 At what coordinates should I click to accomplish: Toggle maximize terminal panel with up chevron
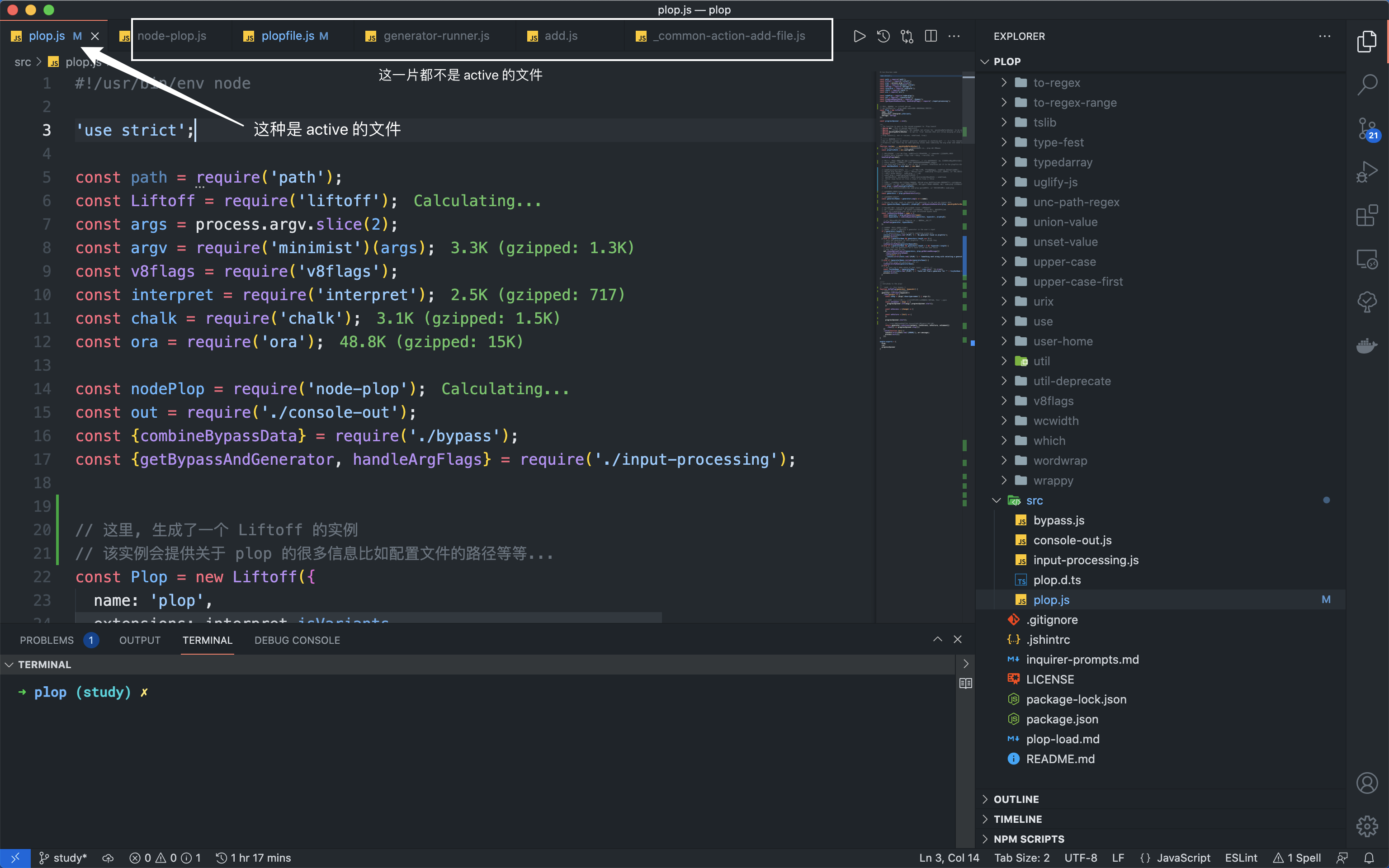pyautogui.click(x=937, y=640)
